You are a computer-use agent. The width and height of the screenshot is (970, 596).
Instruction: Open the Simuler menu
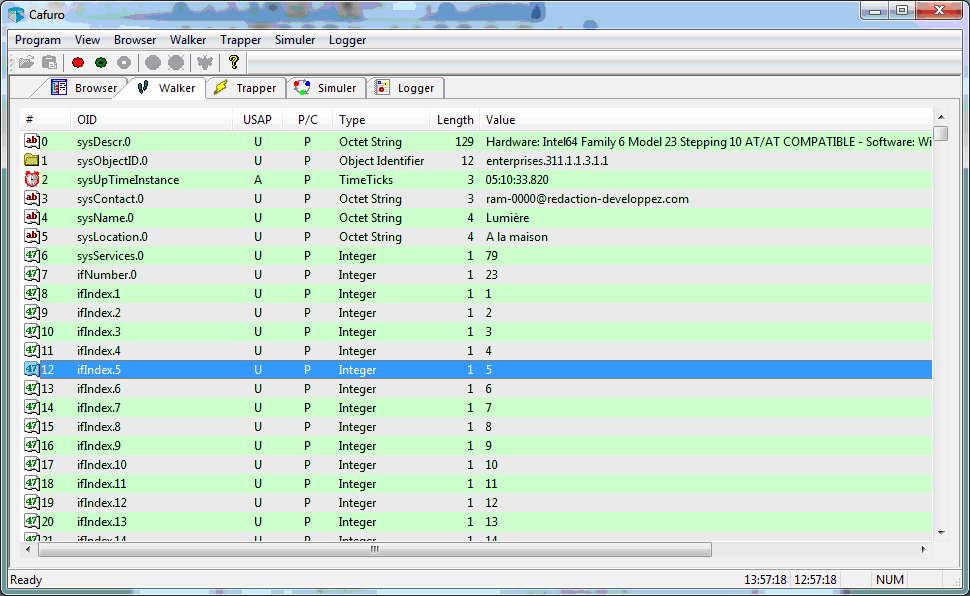pyautogui.click(x=295, y=40)
